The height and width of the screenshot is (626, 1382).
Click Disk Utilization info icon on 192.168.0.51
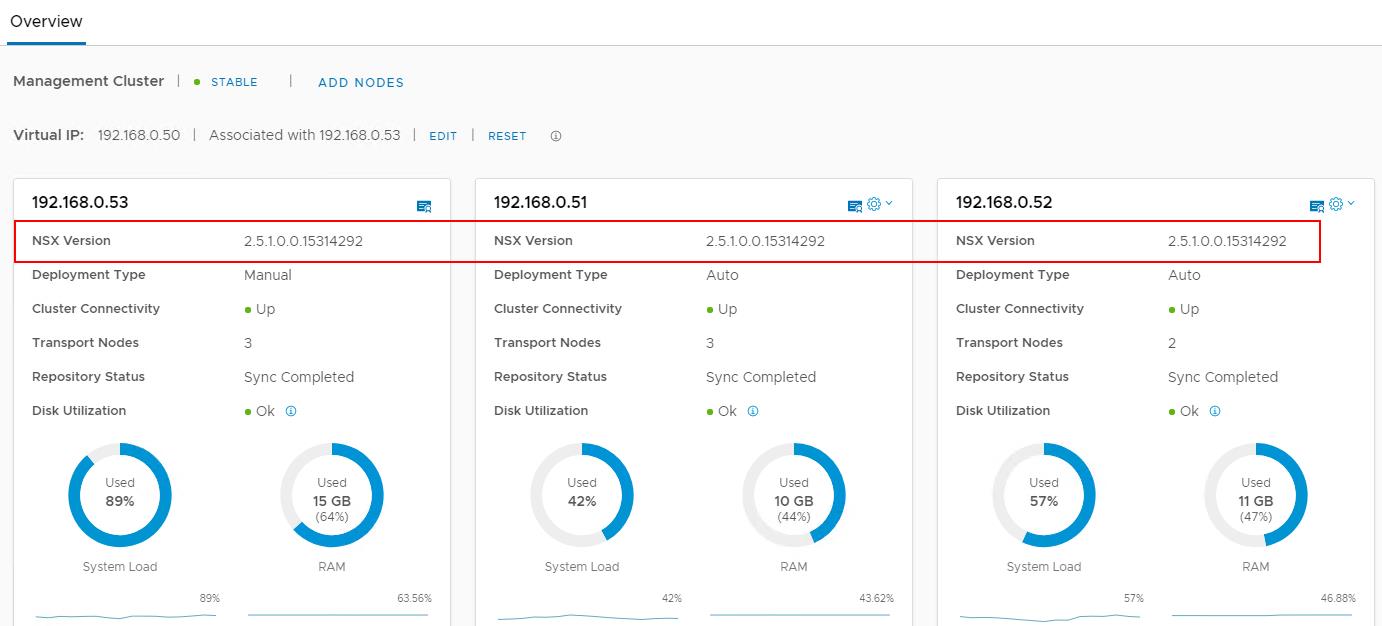tap(753, 411)
